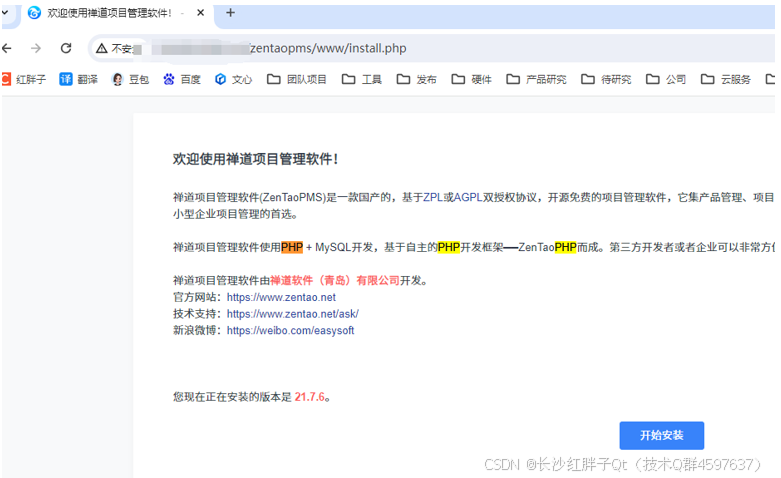The height and width of the screenshot is (478, 781).
Task: Open the 团队项目 bookmark folder
Action: 297,79
